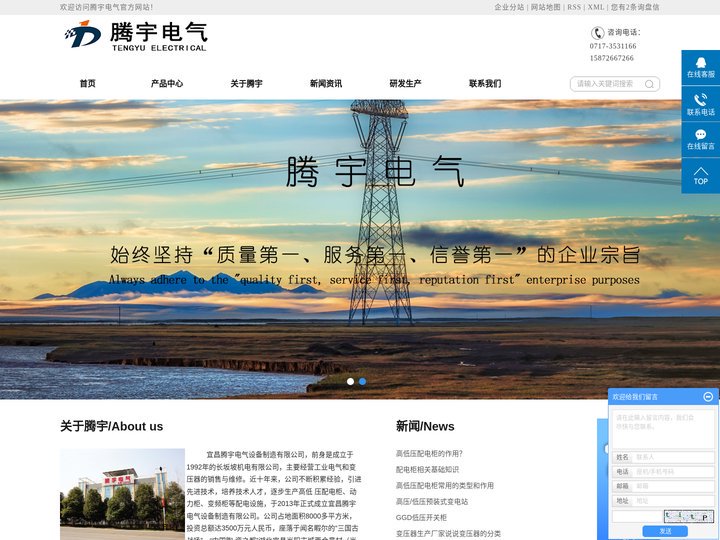720x540 pixels.
Task: Click the 电话 phone input field
Action: 674,472
